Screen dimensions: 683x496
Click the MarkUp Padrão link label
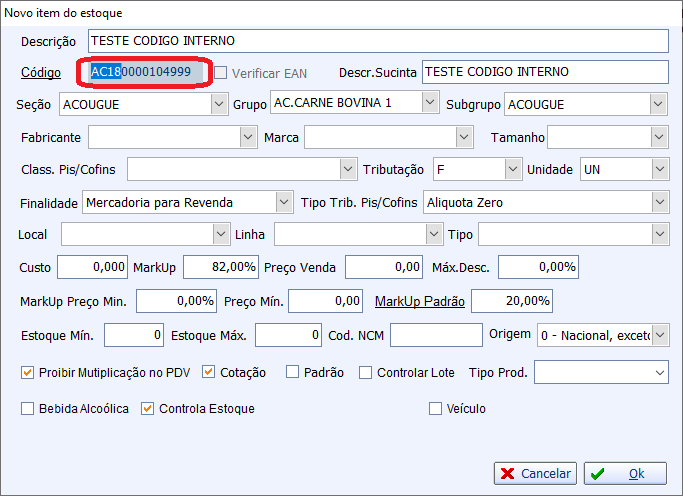pyautogui.click(x=419, y=301)
